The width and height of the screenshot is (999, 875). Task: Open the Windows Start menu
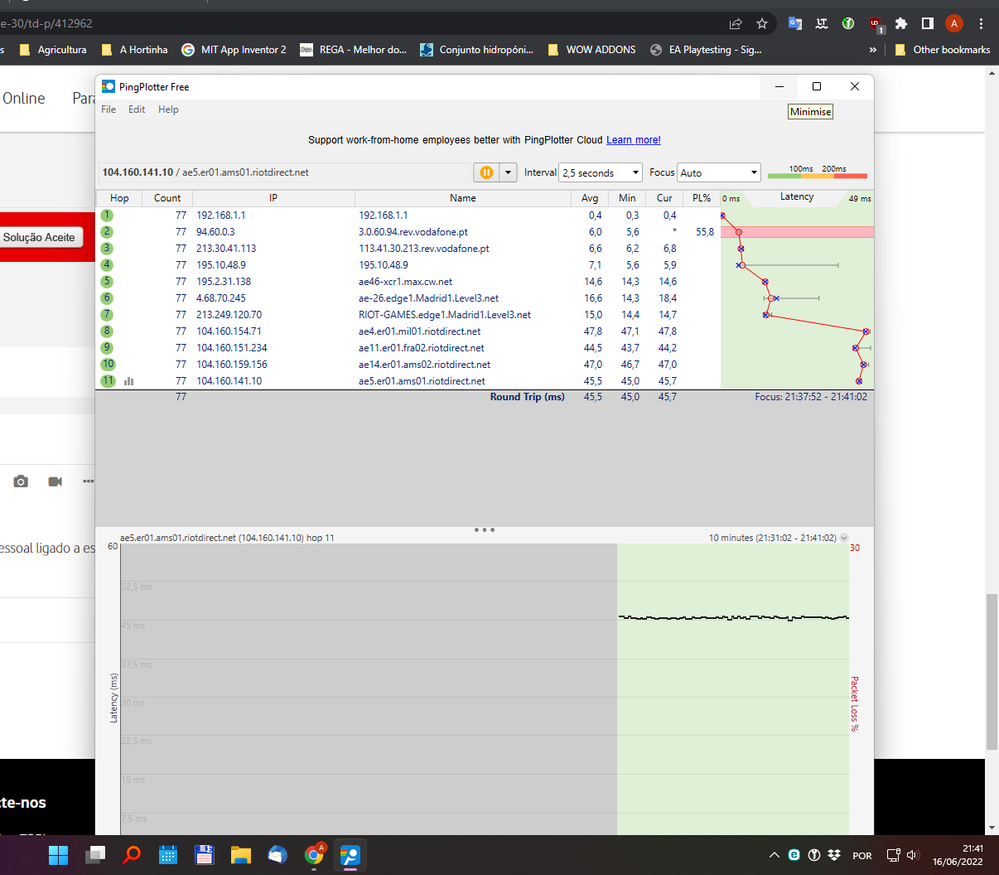tap(57, 855)
